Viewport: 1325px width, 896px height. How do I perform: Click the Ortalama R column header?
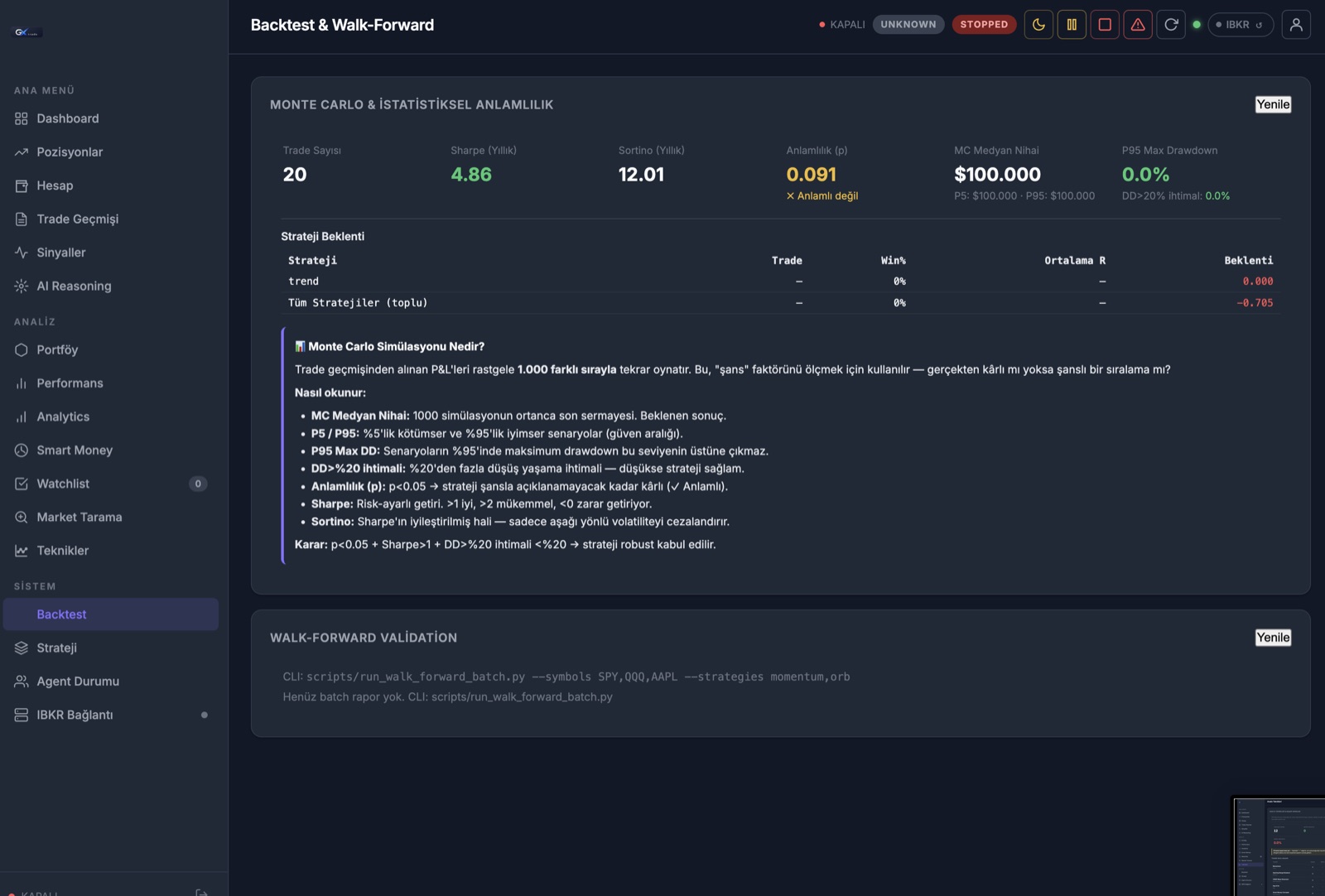(x=1075, y=260)
